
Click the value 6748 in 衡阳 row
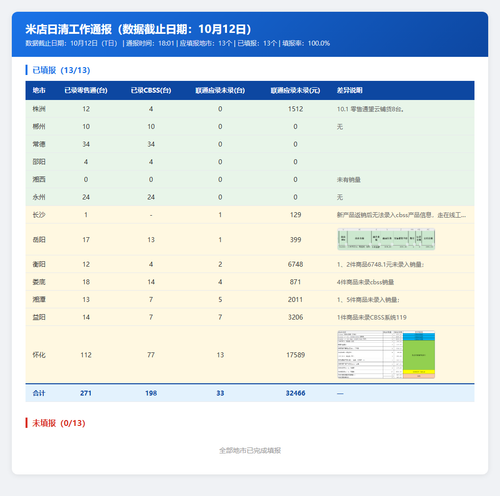[295, 264]
